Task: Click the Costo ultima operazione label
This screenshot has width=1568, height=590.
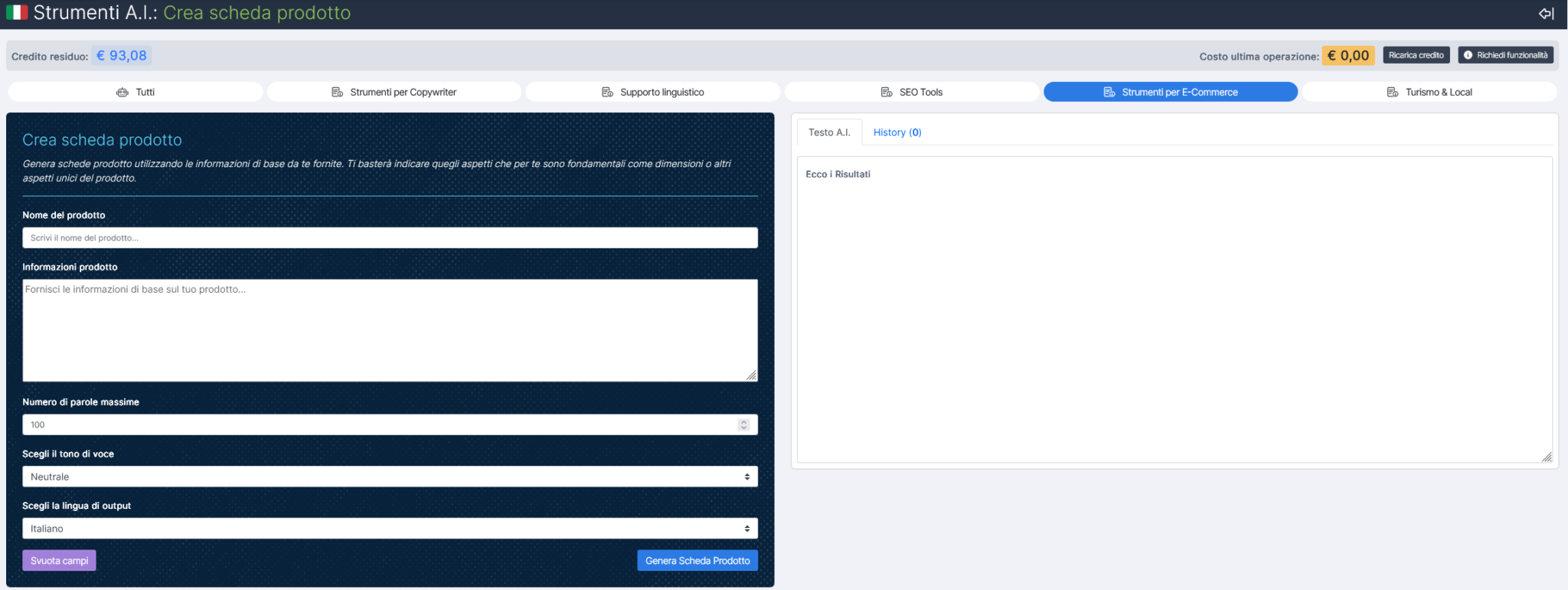Action: [x=1259, y=56]
